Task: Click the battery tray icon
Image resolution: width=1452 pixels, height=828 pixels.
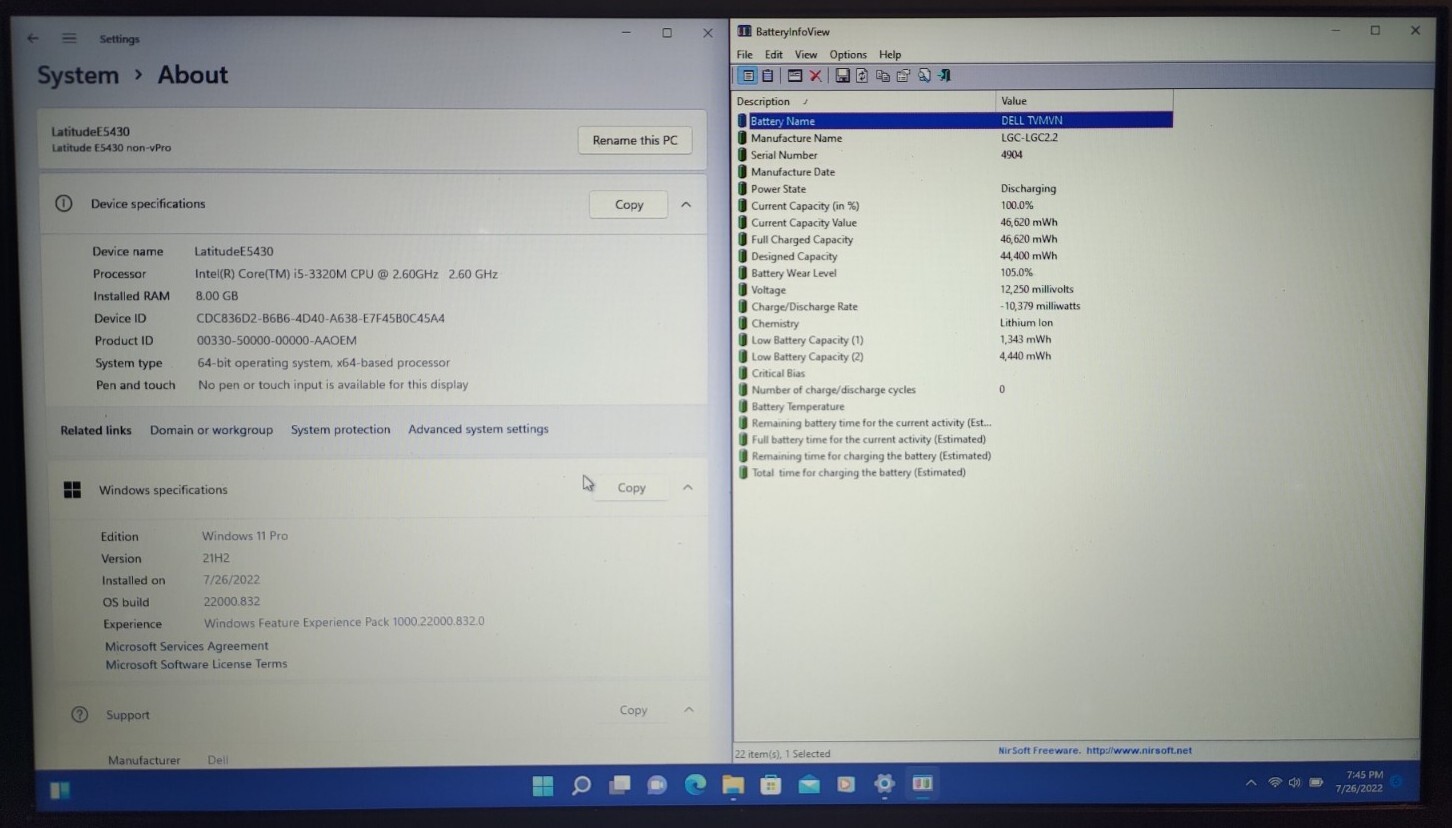Action: [x=1316, y=782]
